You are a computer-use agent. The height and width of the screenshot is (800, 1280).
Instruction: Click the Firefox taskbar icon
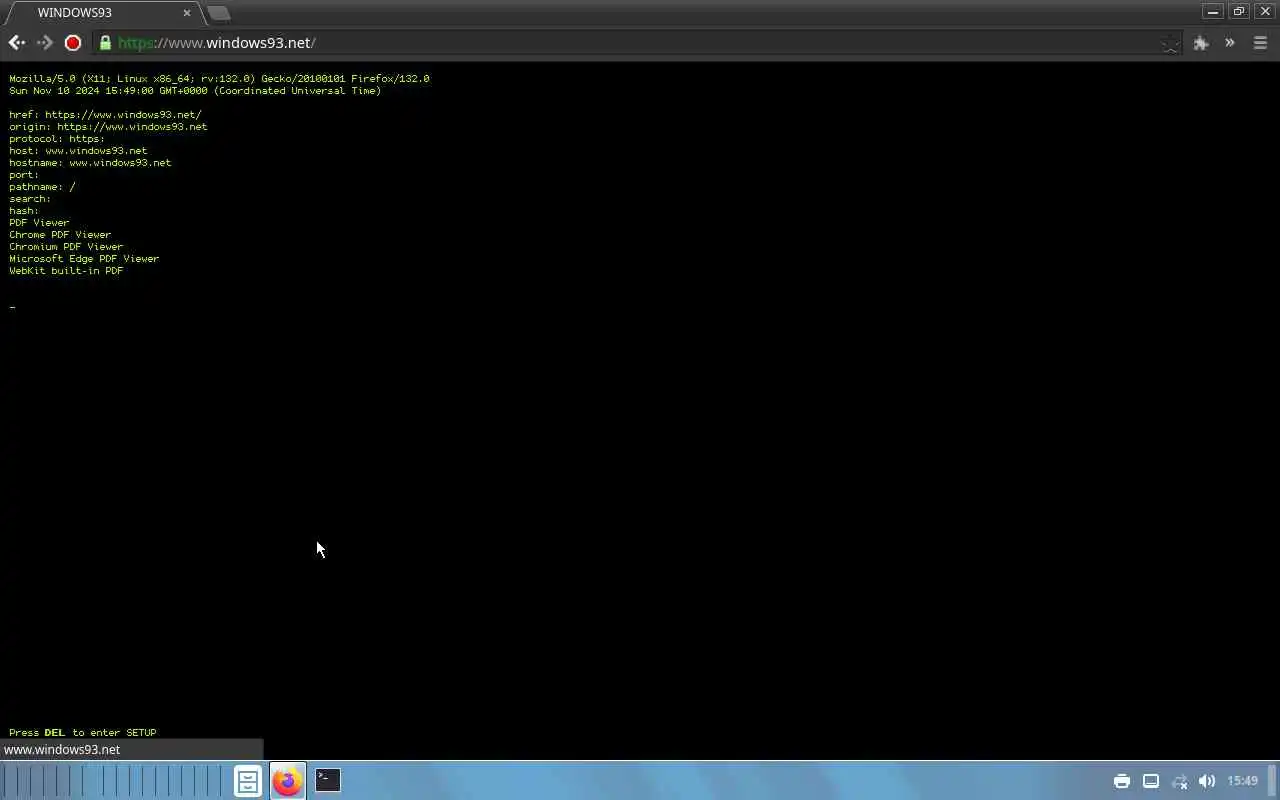click(x=287, y=781)
